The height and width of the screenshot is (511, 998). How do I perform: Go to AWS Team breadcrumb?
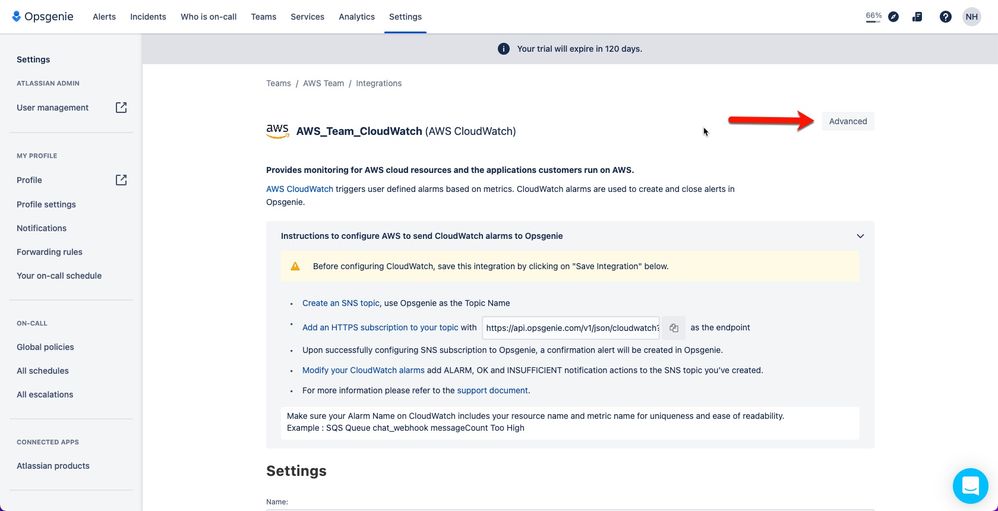point(323,83)
